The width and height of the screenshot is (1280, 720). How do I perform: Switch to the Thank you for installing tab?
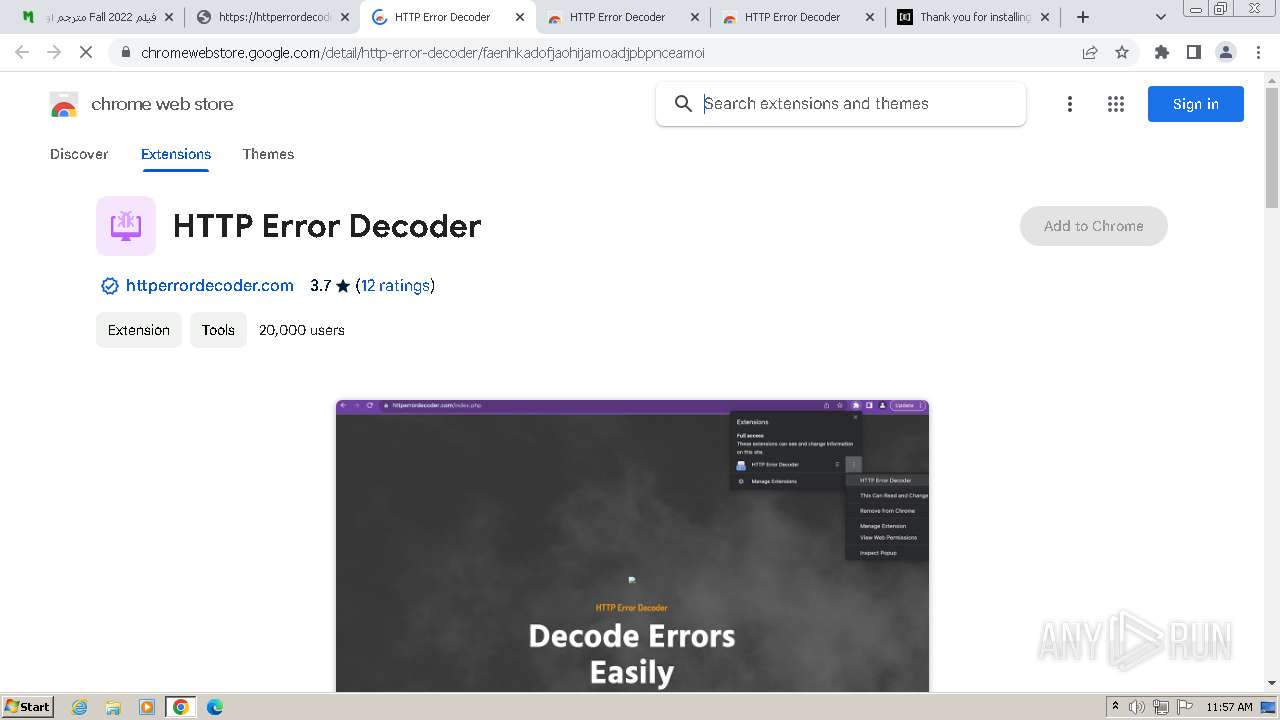coord(972,17)
